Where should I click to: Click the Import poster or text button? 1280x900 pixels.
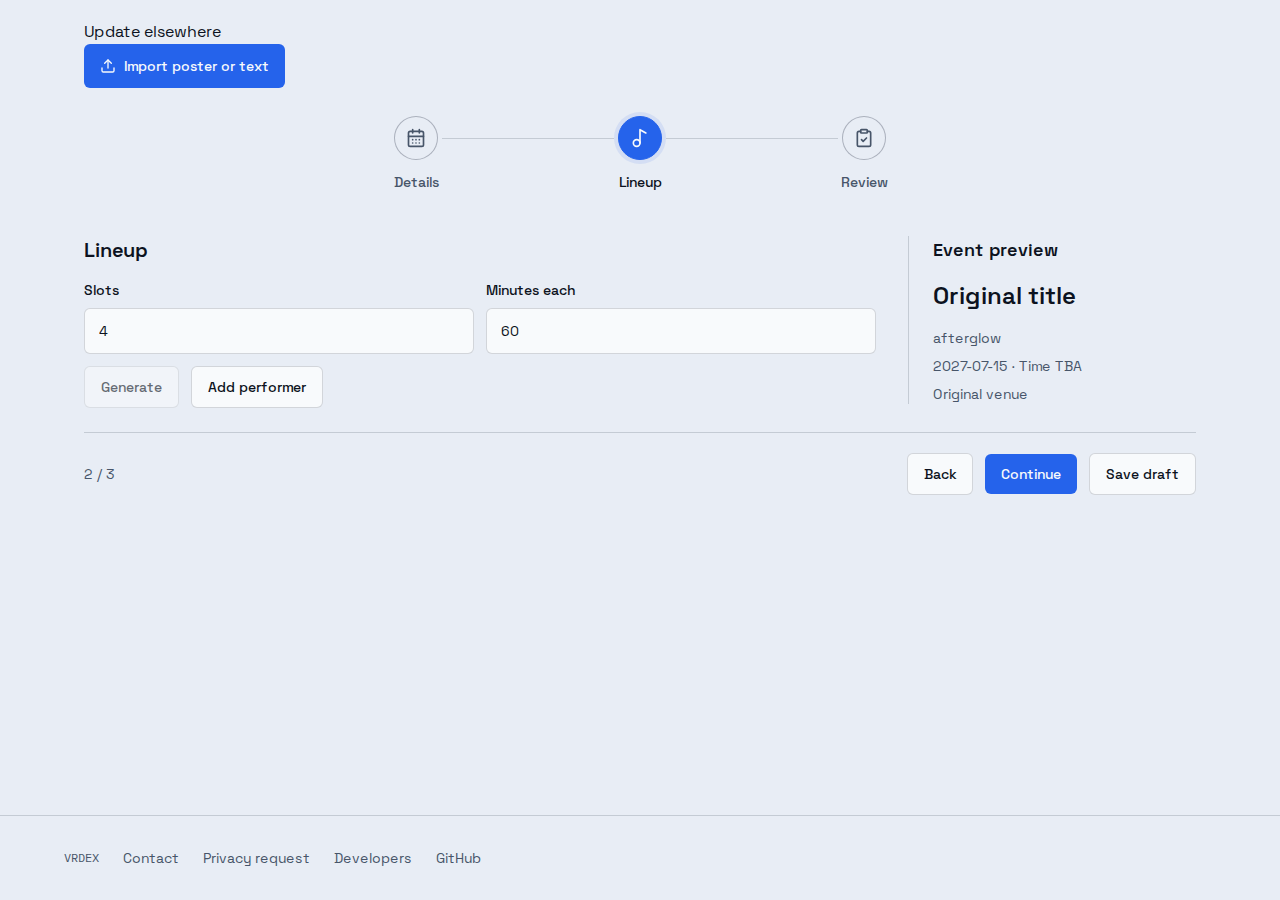[184, 66]
